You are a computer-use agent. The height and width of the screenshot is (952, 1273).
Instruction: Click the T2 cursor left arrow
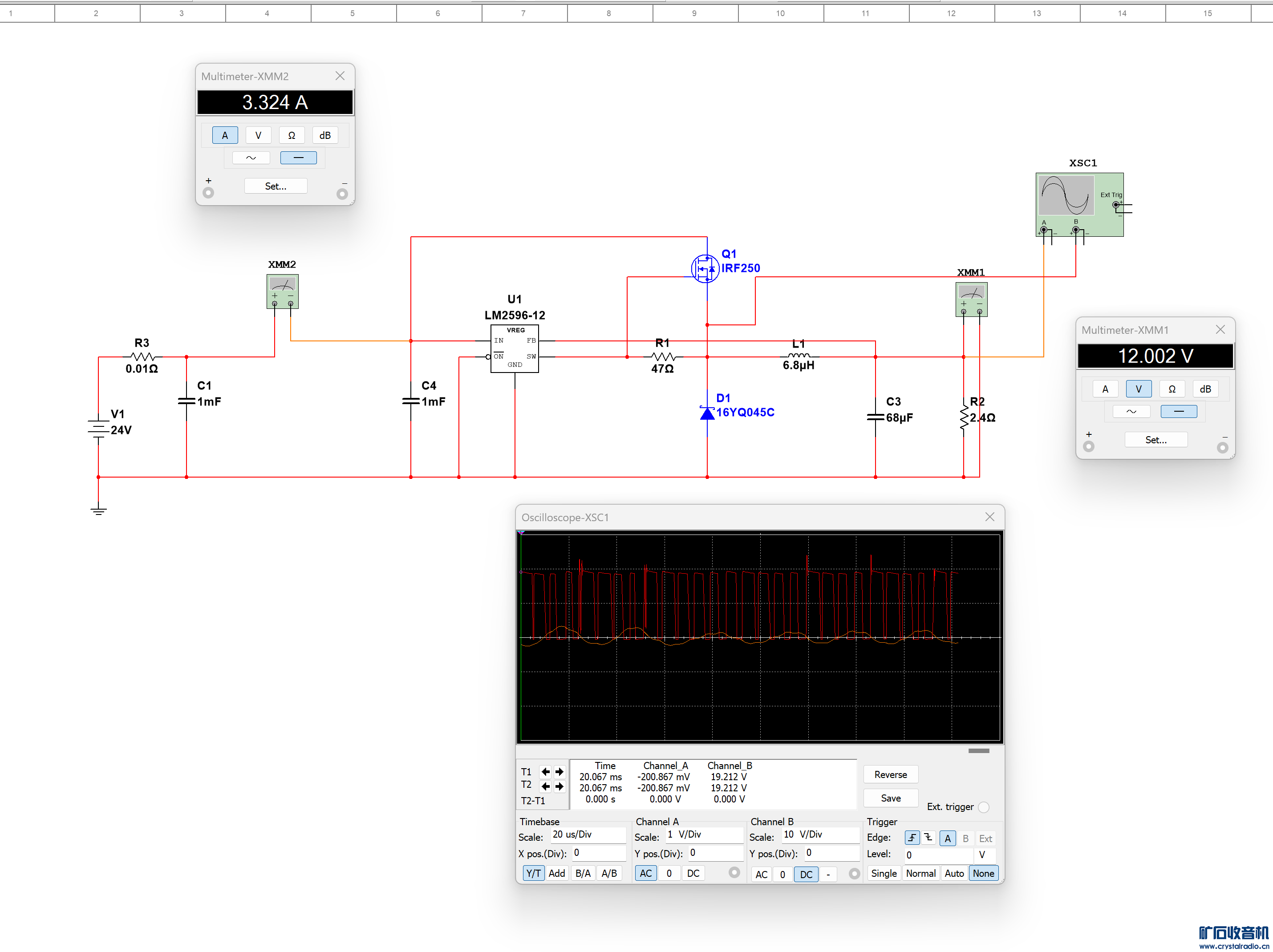click(x=546, y=786)
